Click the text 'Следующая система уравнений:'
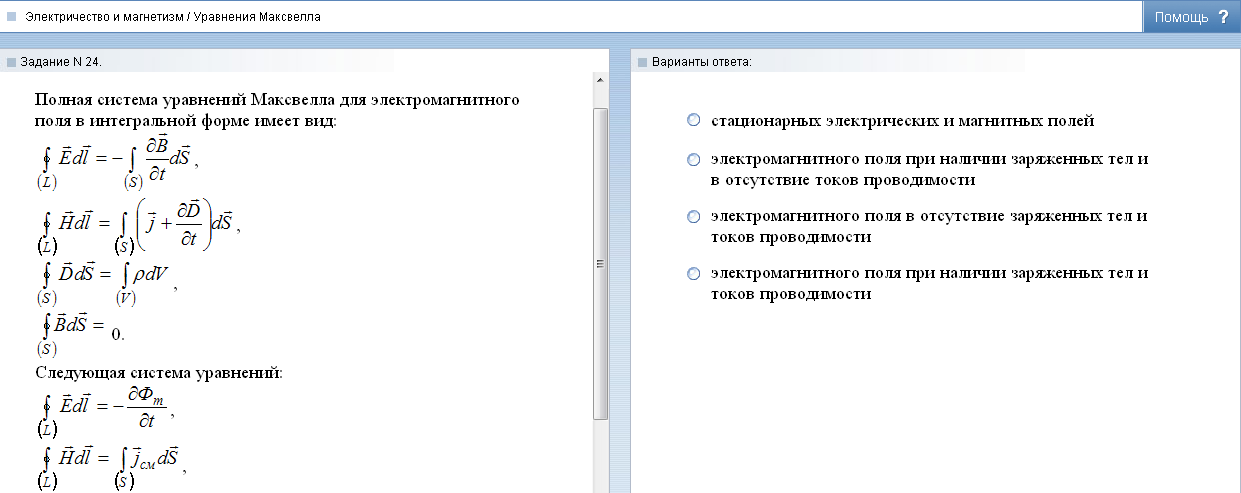The image size is (1241, 493). pyautogui.click(x=159, y=373)
